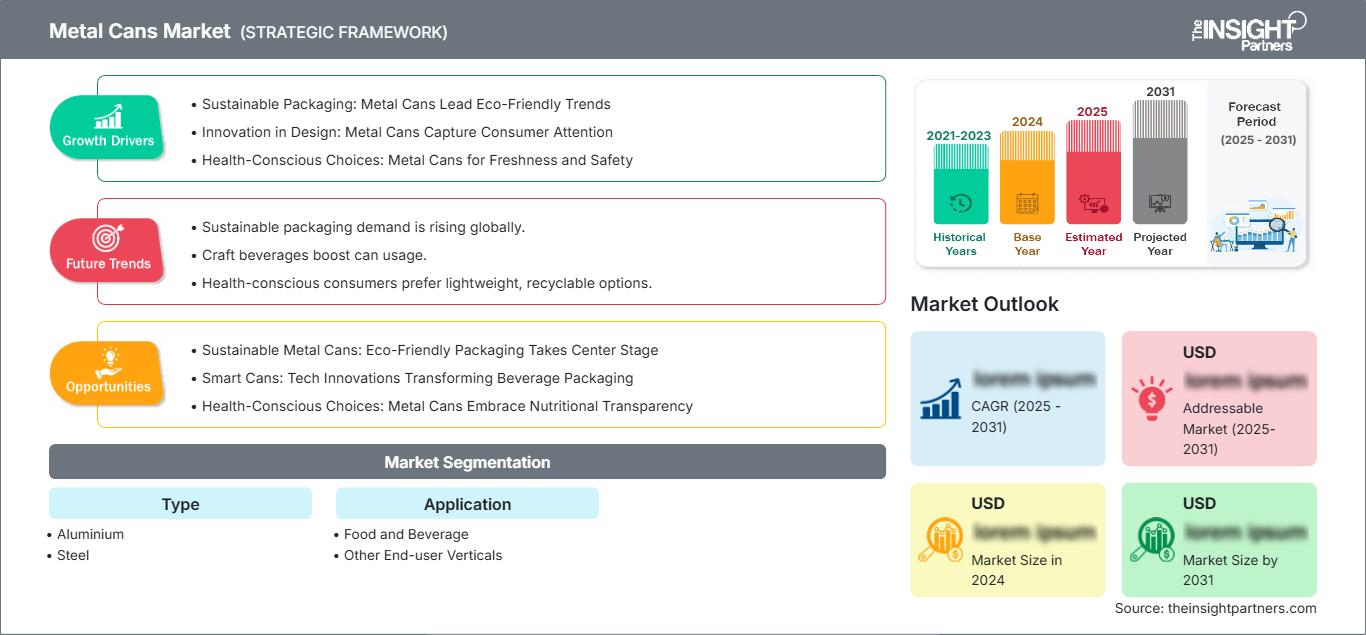Click the Forecast Period analytics illustration

point(1254,228)
